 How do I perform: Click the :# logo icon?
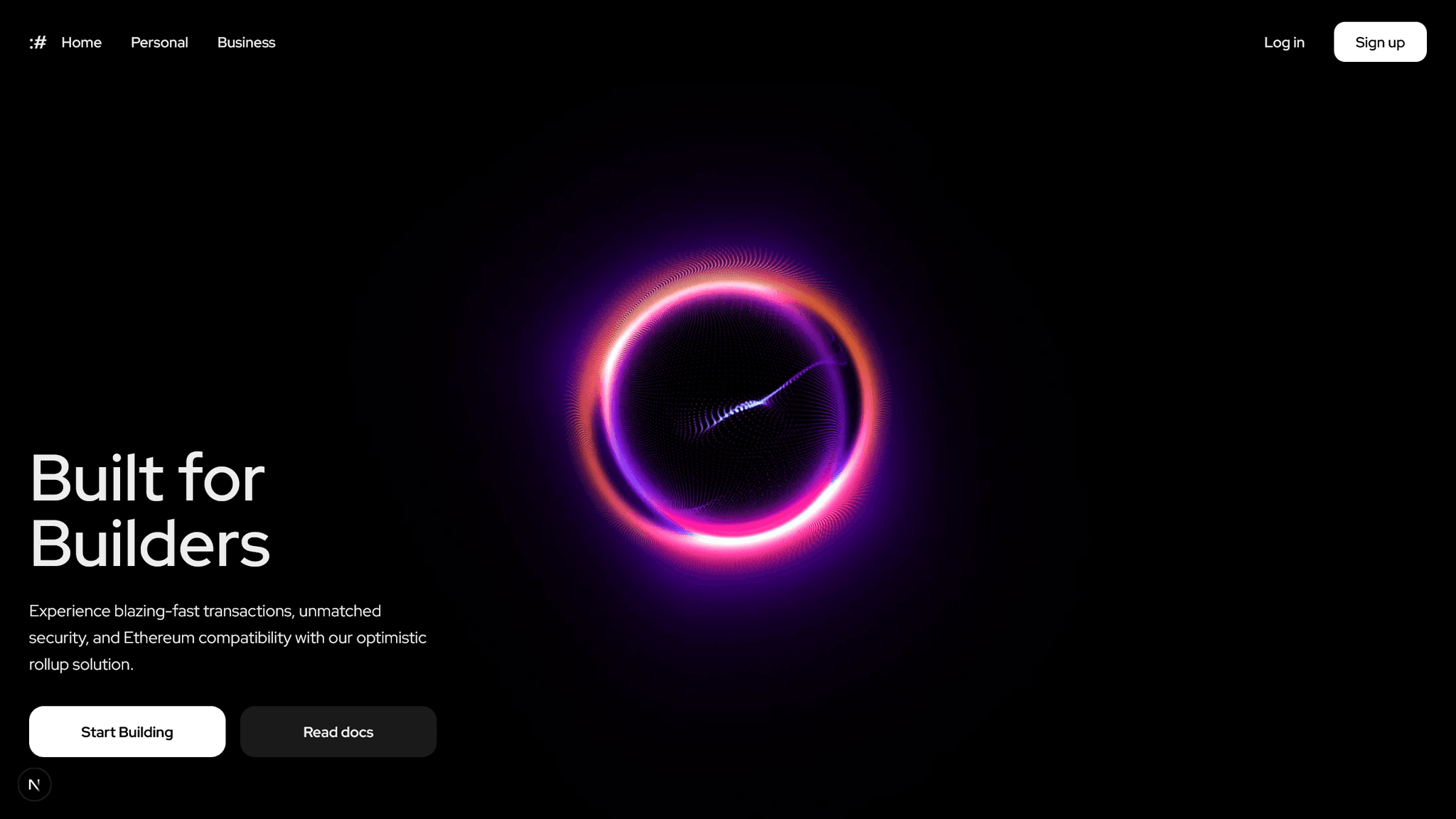pos(38,43)
